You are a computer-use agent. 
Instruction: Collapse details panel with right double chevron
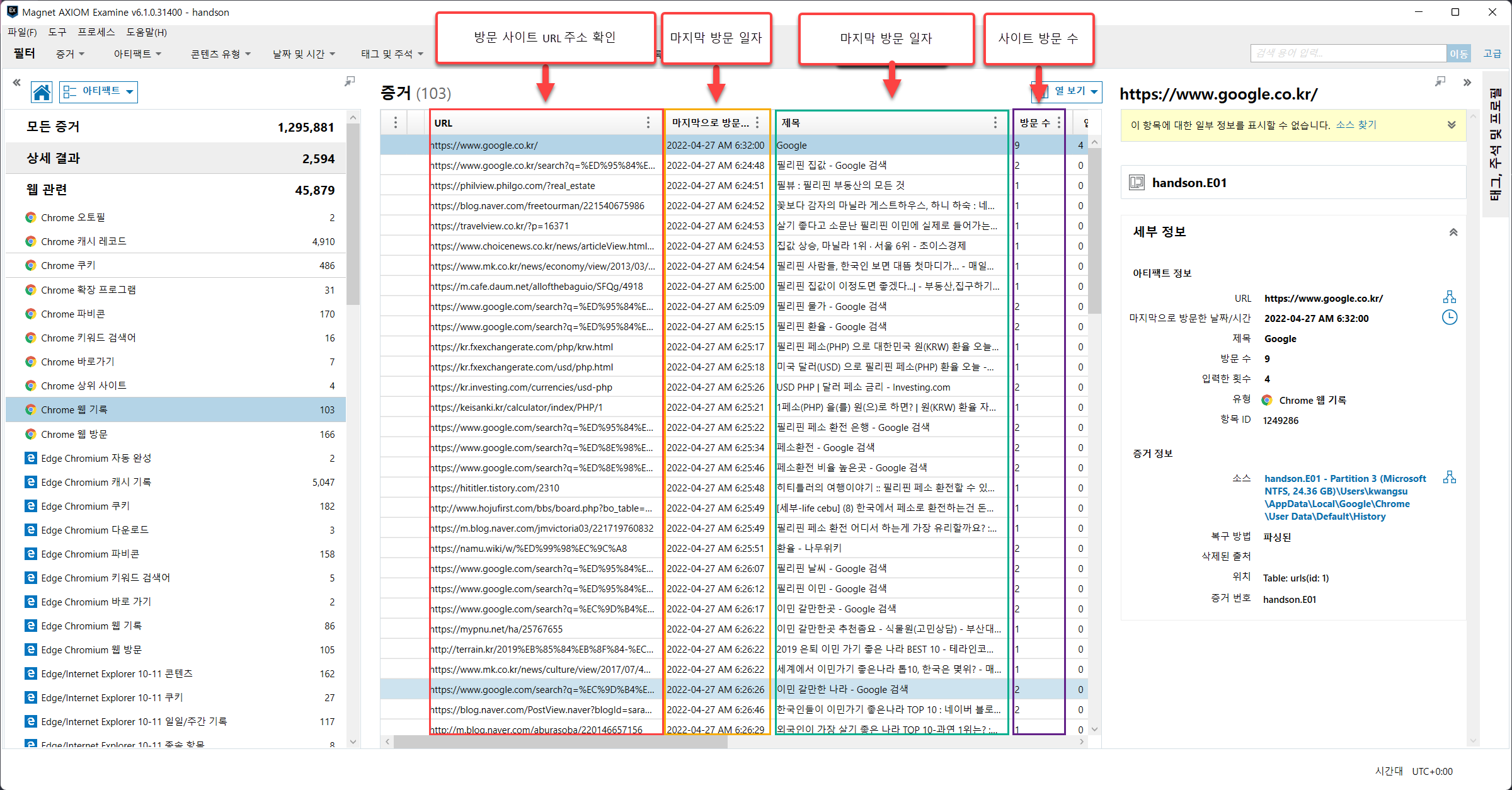[x=1467, y=82]
